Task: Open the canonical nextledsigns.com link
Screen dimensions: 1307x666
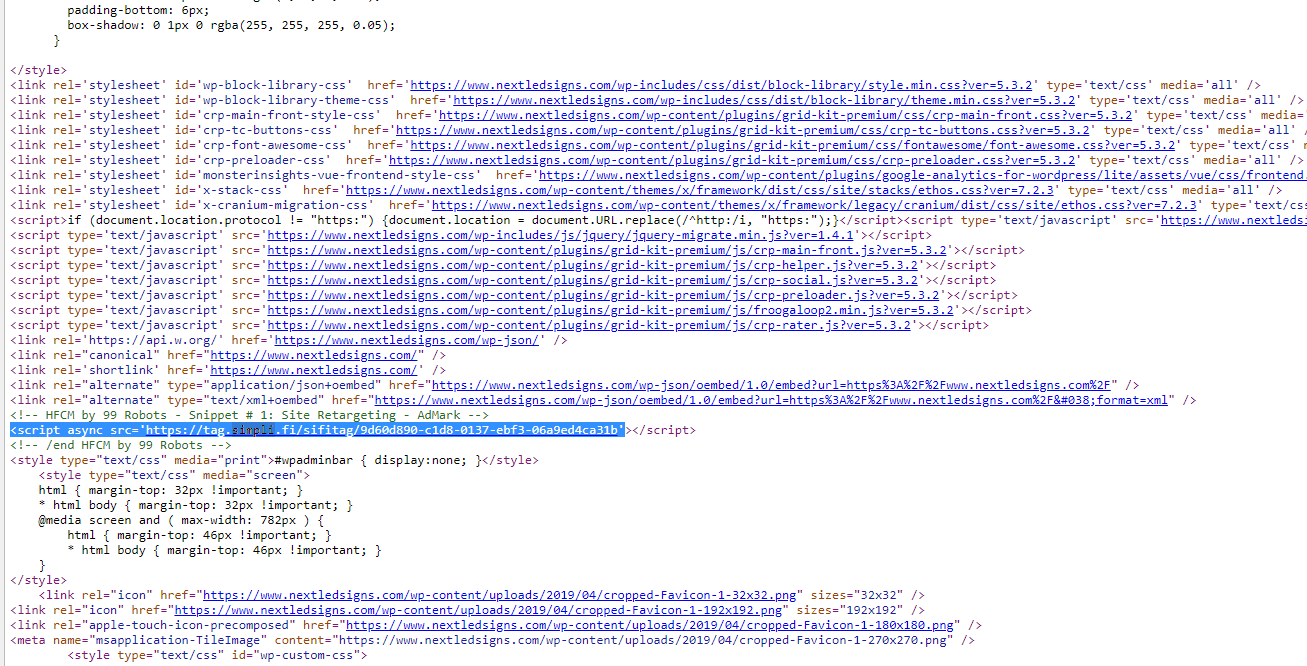Action: click(x=312, y=355)
